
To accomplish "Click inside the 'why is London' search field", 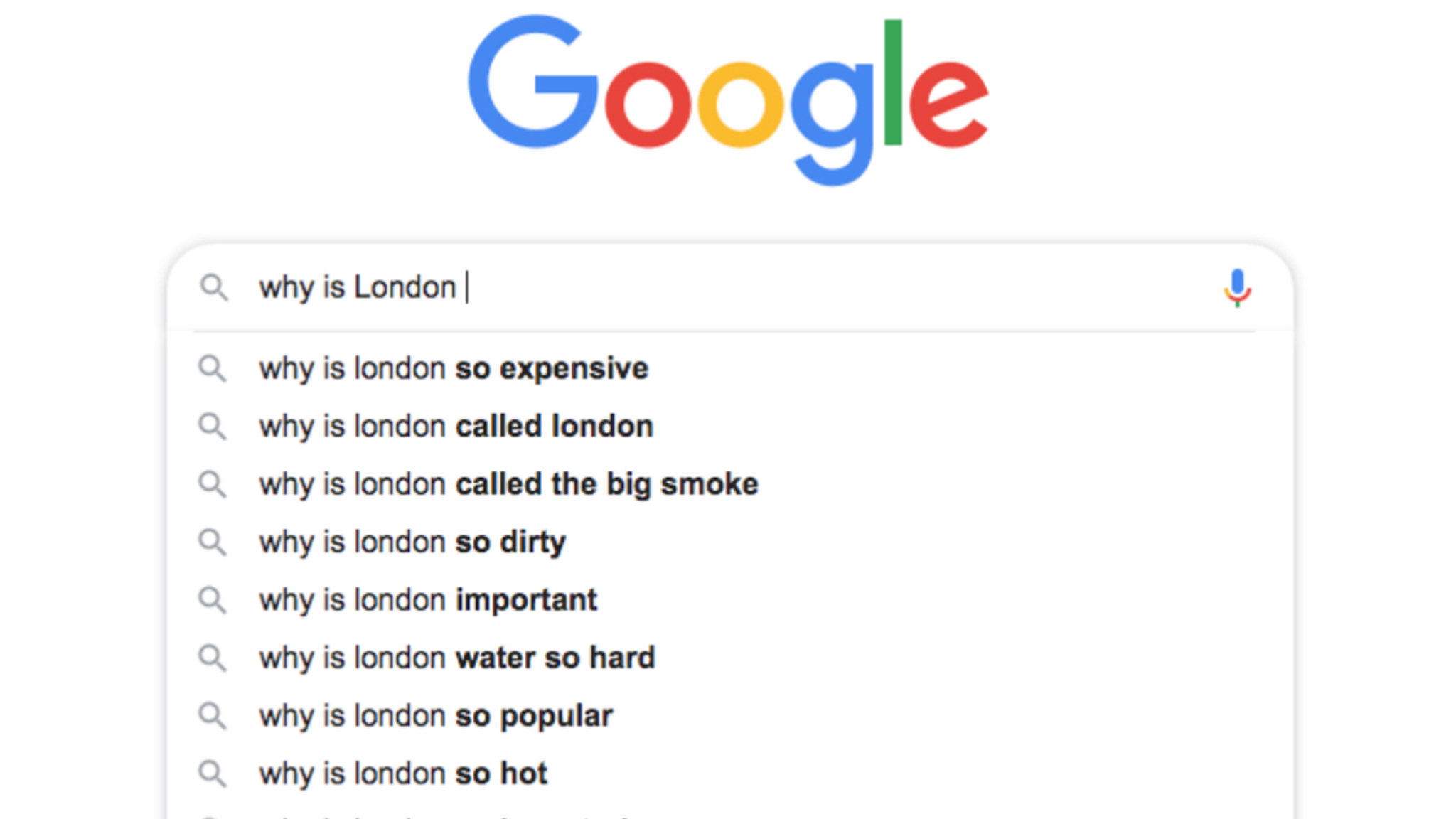I will pos(782,287).
